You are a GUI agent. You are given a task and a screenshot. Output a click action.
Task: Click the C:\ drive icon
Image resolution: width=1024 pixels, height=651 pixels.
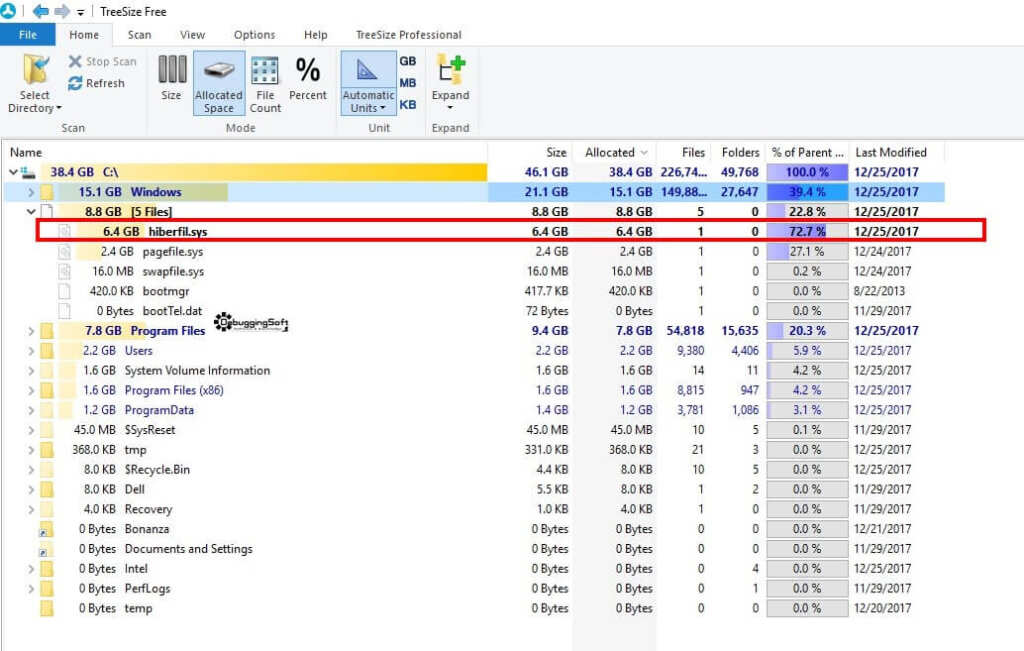point(28,172)
